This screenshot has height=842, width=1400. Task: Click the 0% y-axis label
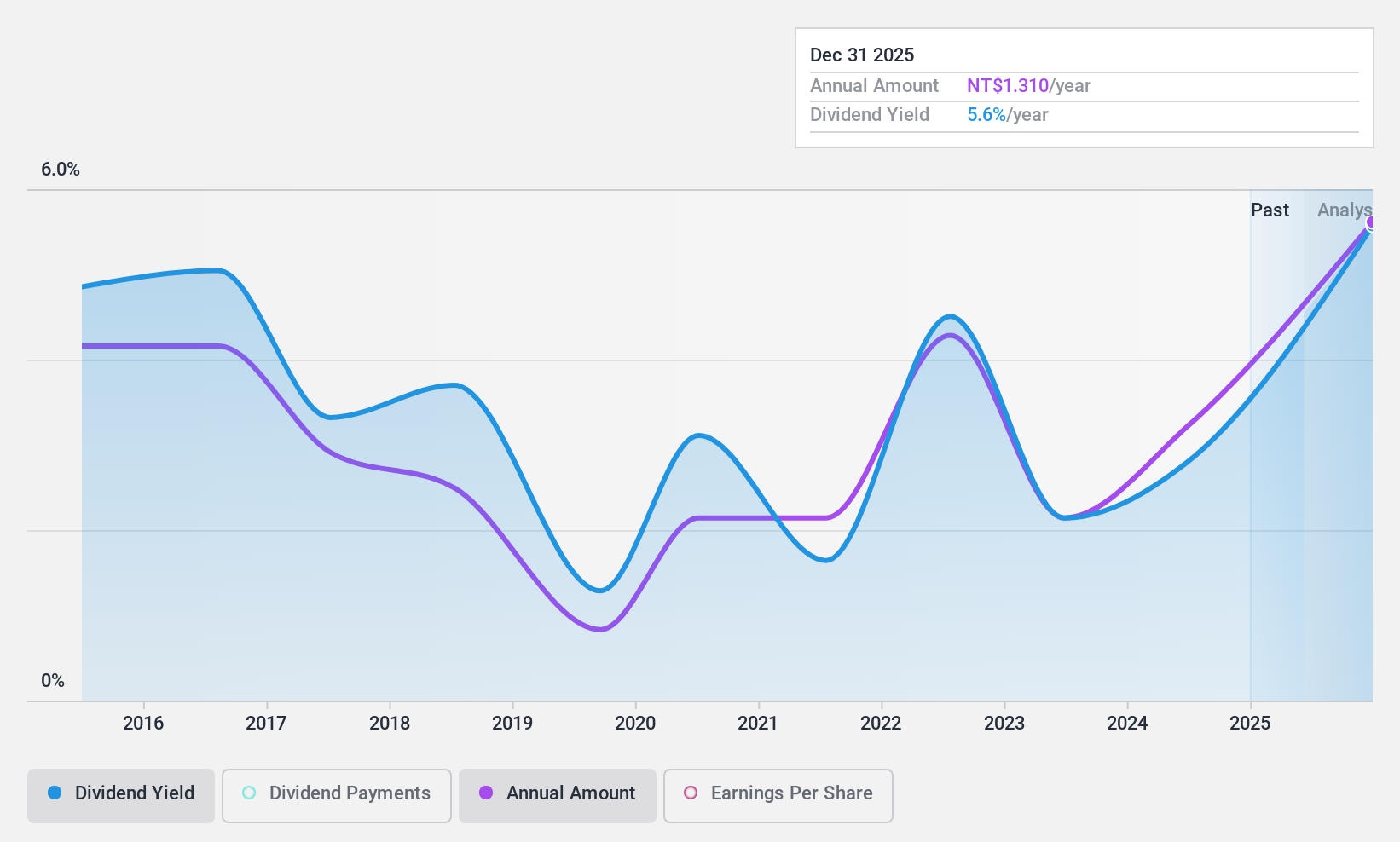tap(53, 680)
